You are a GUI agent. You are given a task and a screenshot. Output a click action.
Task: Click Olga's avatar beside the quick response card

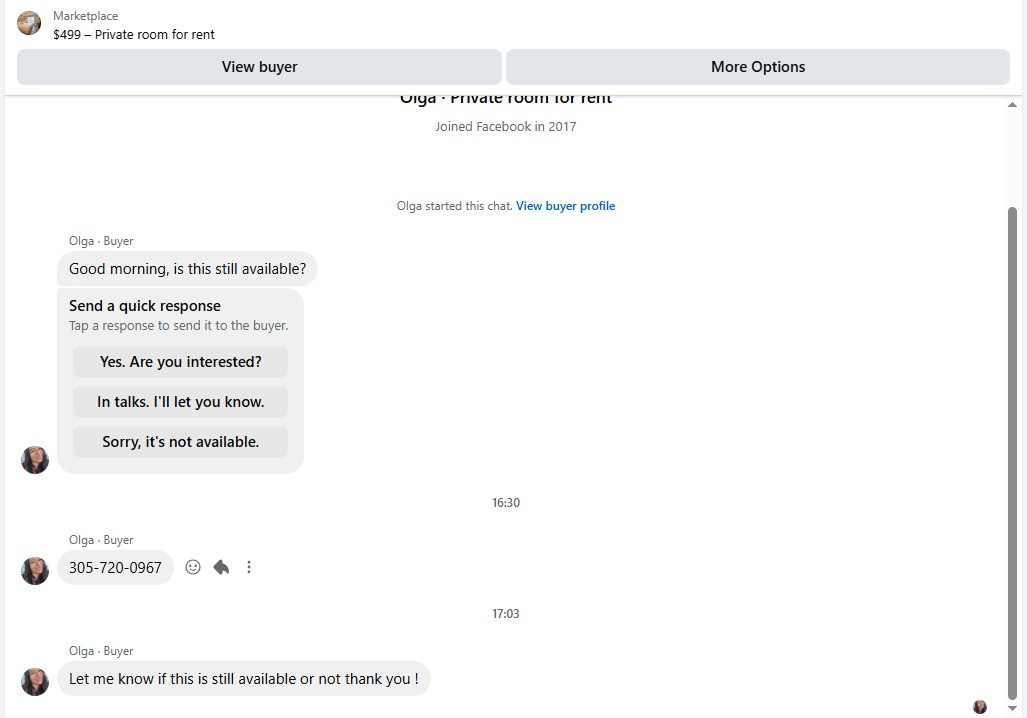[35, 460]
